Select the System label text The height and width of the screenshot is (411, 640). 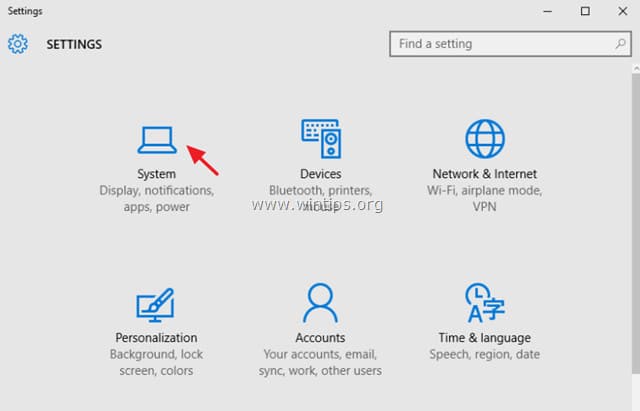157,174
